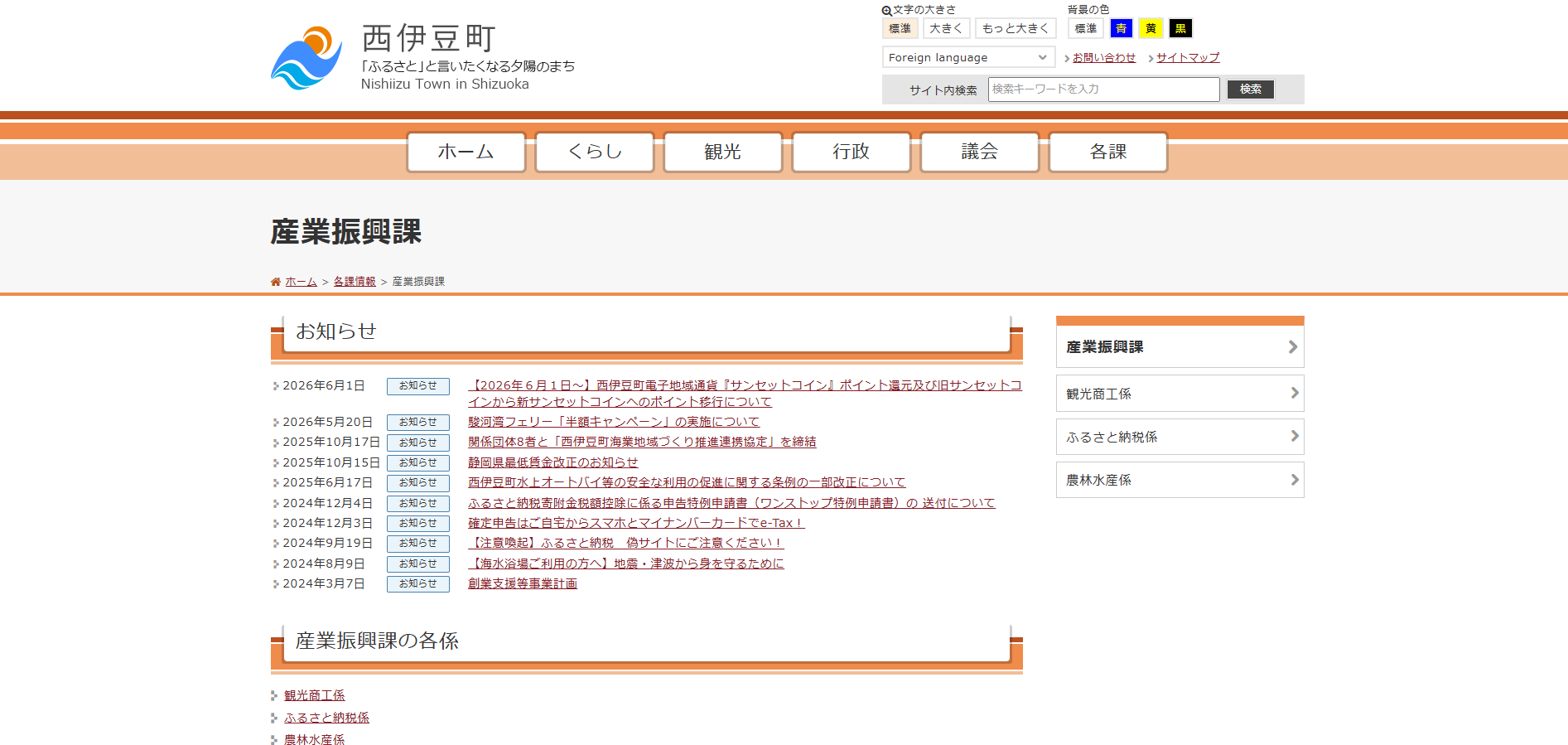Open the サンセットコイン point migration notice
Screen dimensions: 1568x745
tap(745, 394)
